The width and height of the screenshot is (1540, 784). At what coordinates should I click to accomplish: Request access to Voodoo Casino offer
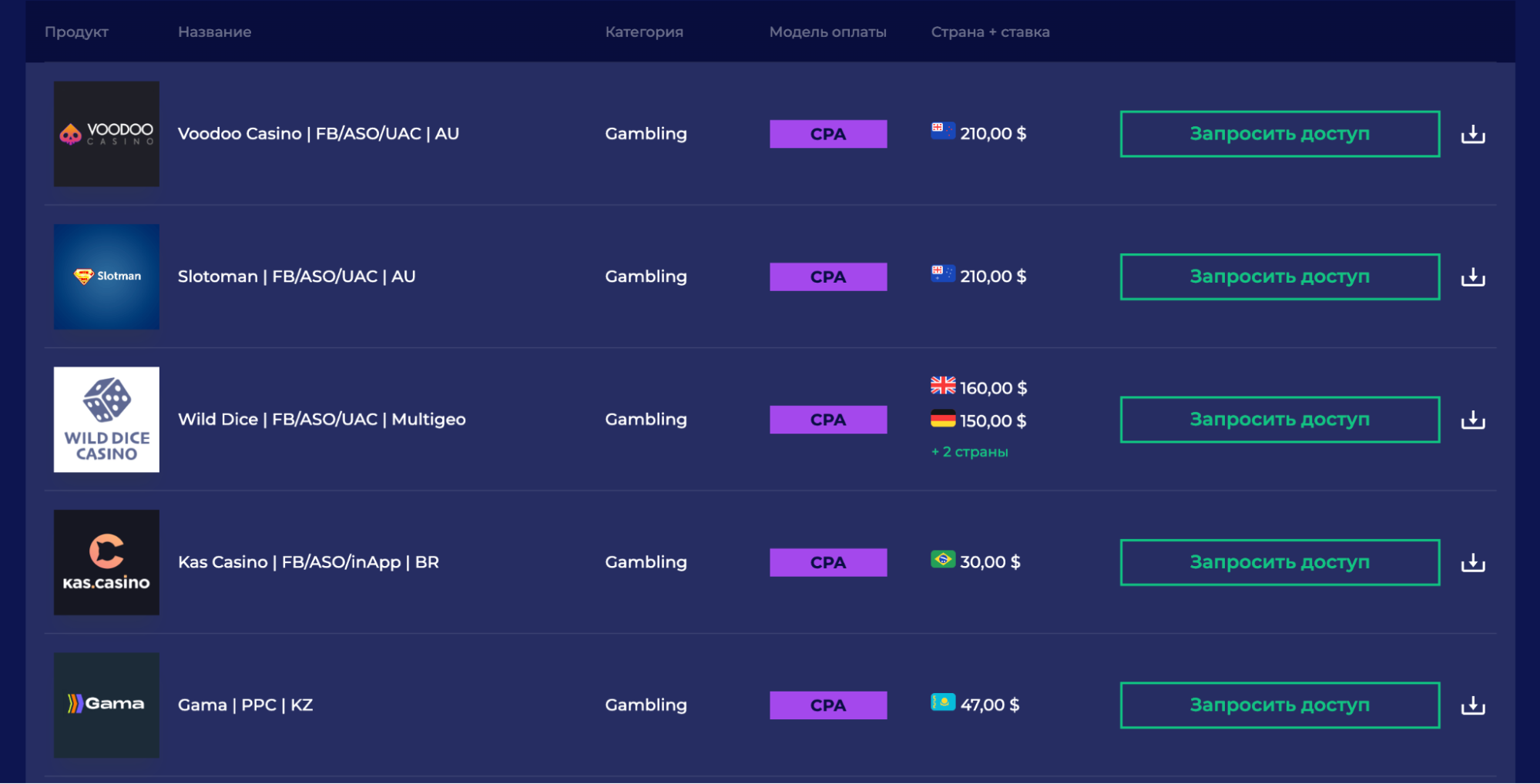(x=1280, y=134)
